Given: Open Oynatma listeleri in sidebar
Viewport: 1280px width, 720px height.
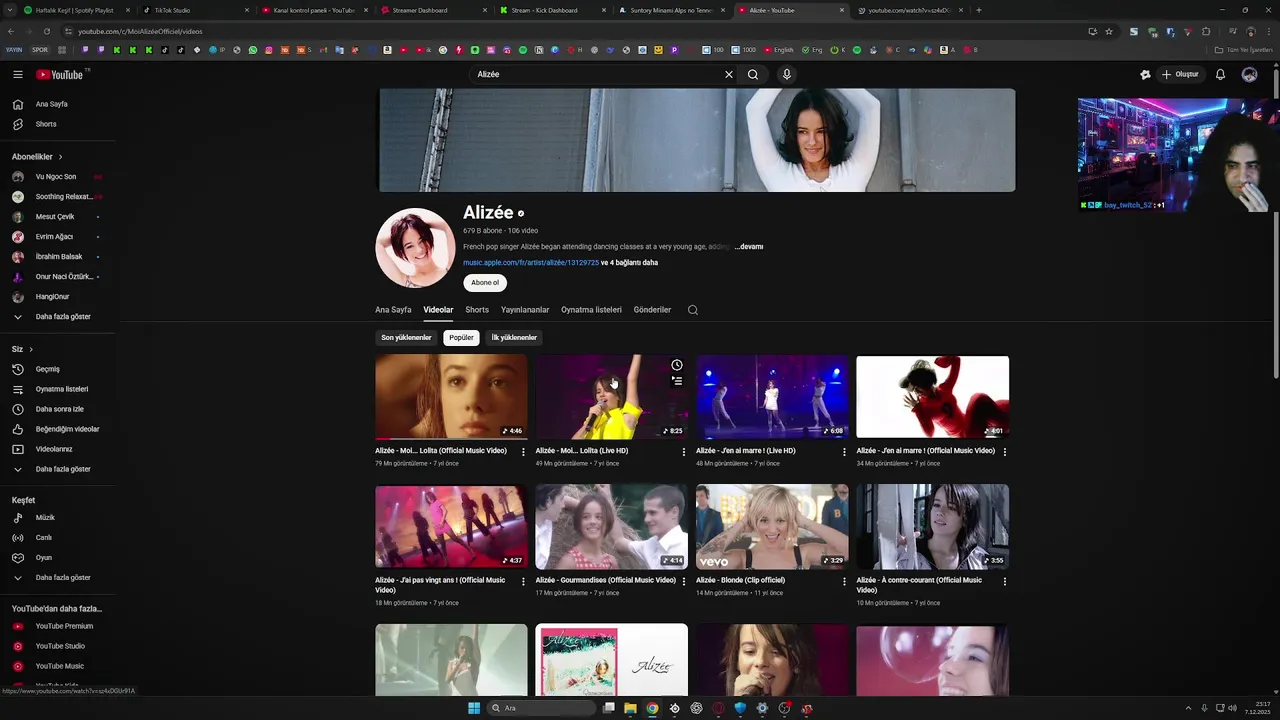Looking at the screenshot, I should [62, 389].
